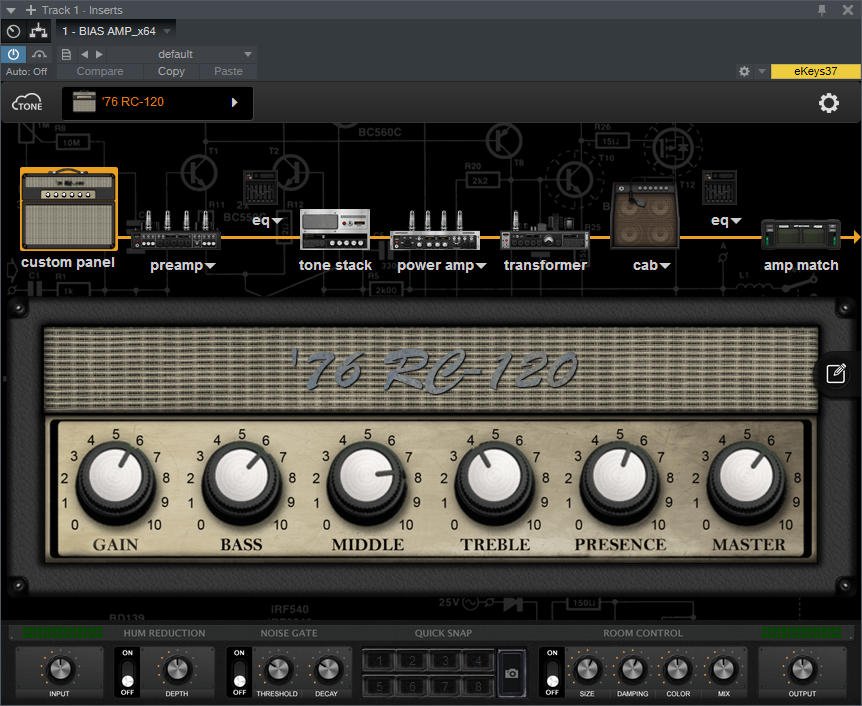This screenshot has width=862, height=706.
Task: Expand the power amp dropdown arrow
Action: tap(481, 266)
